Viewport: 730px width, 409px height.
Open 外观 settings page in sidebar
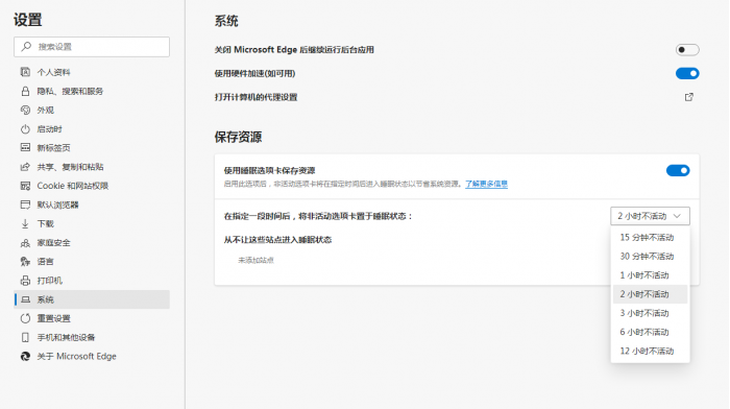pyautogui.click(x=46, y=110)
